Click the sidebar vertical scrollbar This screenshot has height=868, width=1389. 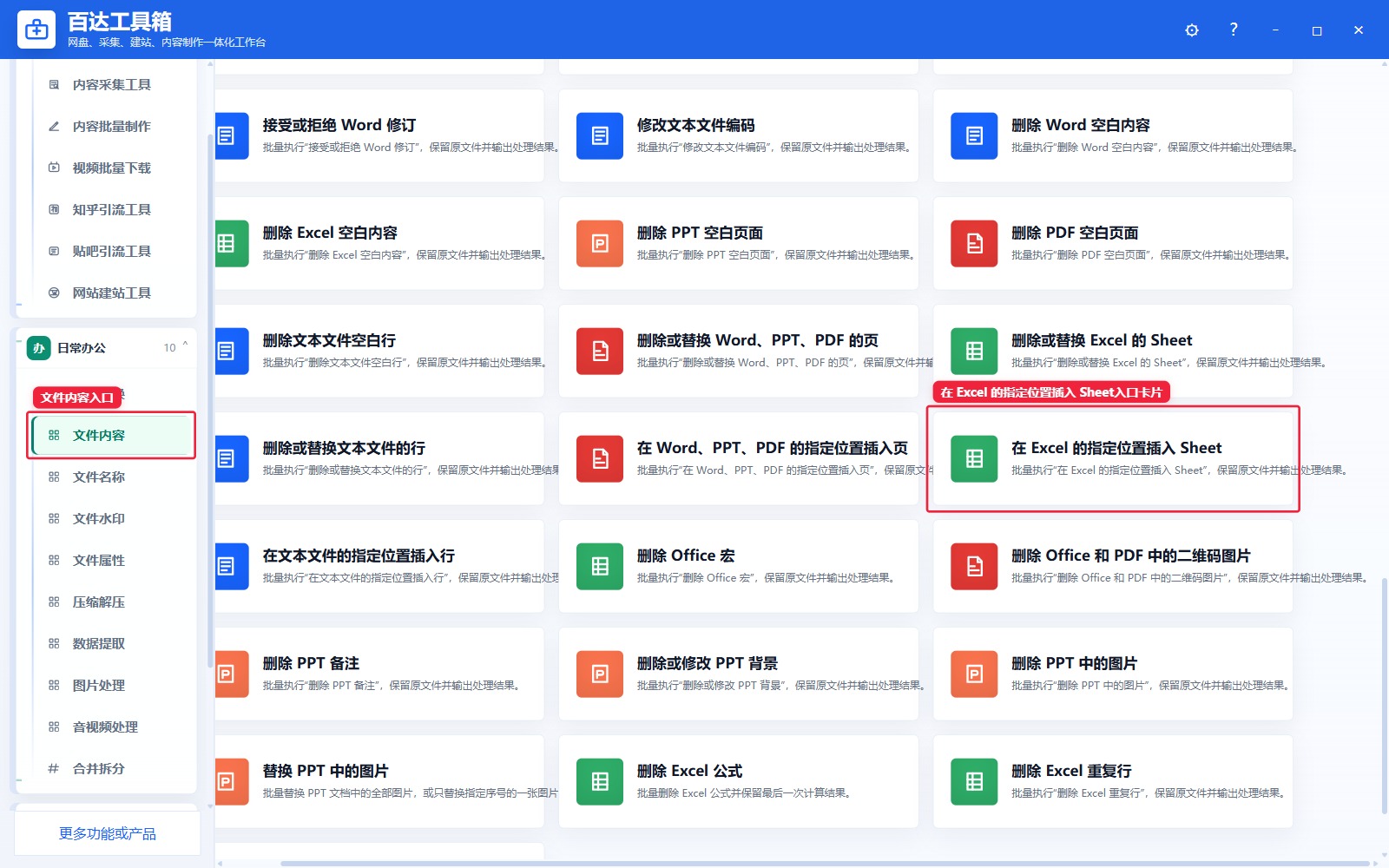tap(210, 401)
